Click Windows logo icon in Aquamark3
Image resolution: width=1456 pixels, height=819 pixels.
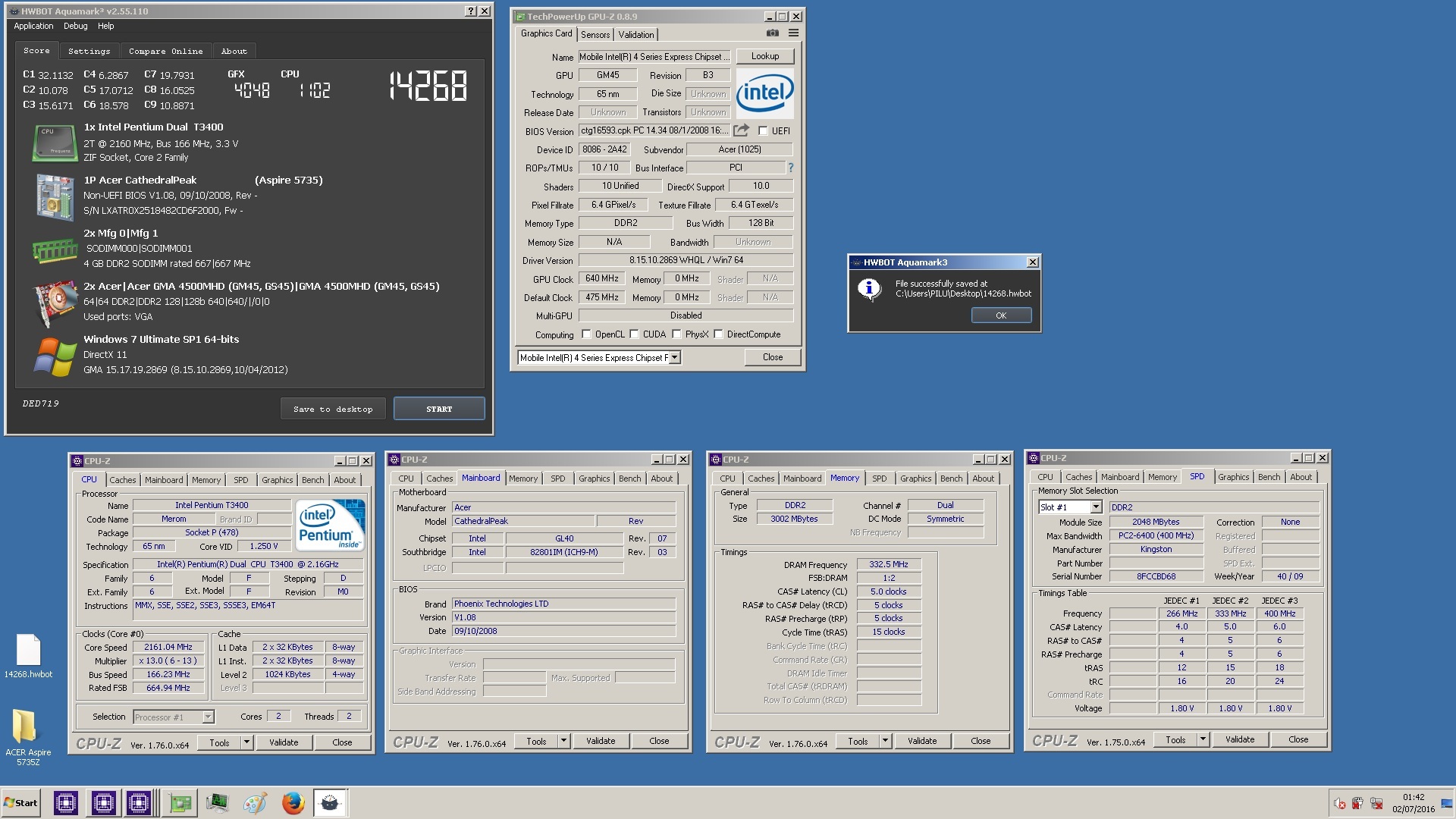pos(55,356)
